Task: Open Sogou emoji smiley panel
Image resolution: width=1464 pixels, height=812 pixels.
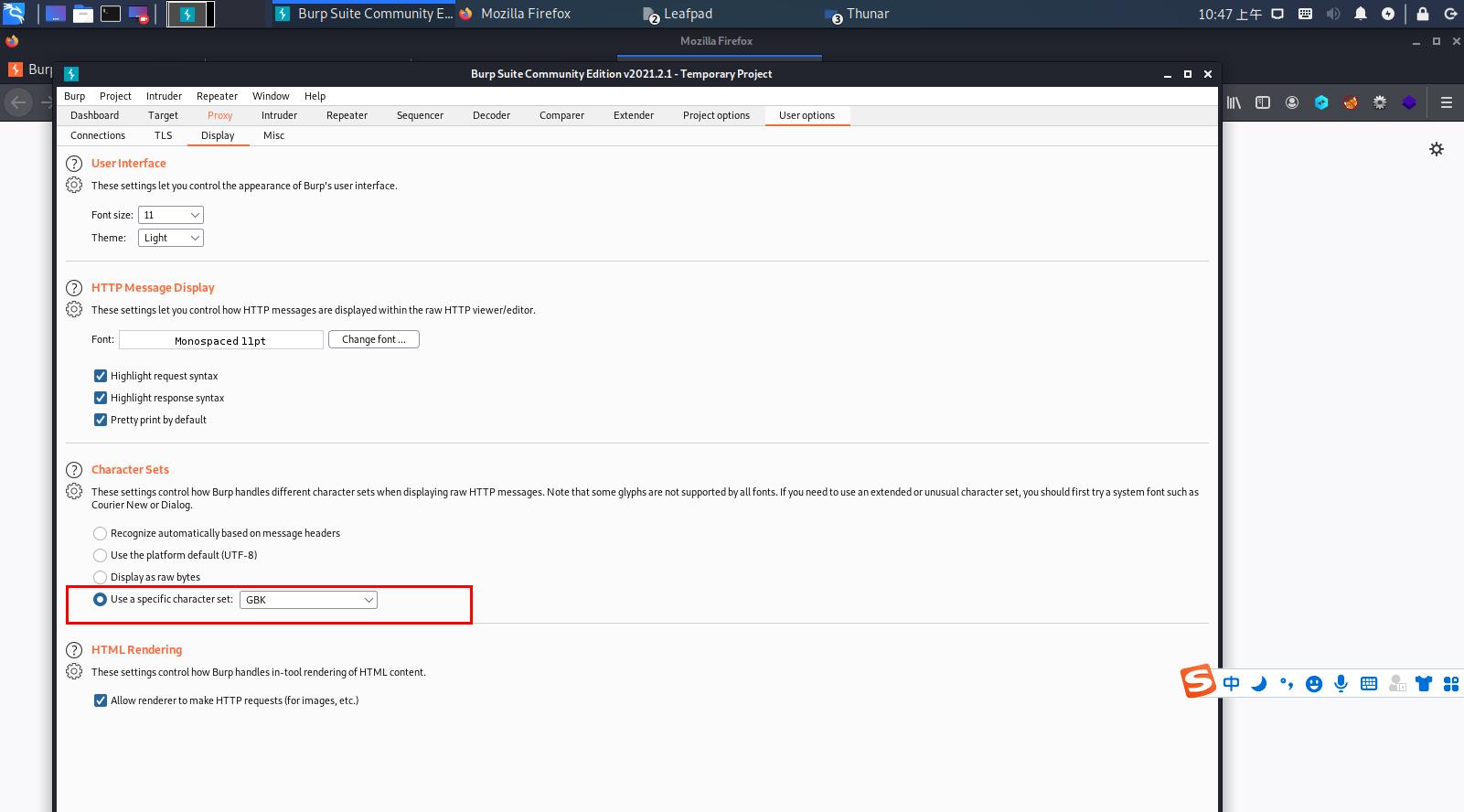Action: click(1314, 683)
